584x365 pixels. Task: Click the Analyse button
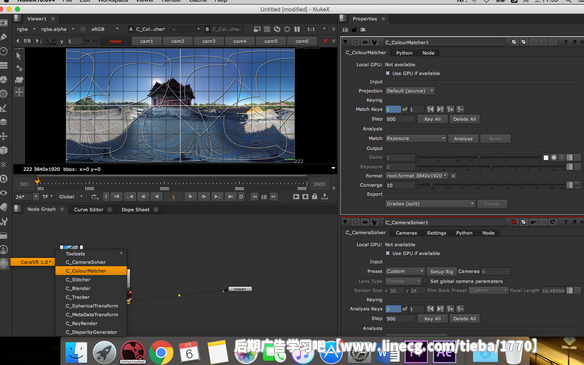pyautogui.click(x=463, y=139)
